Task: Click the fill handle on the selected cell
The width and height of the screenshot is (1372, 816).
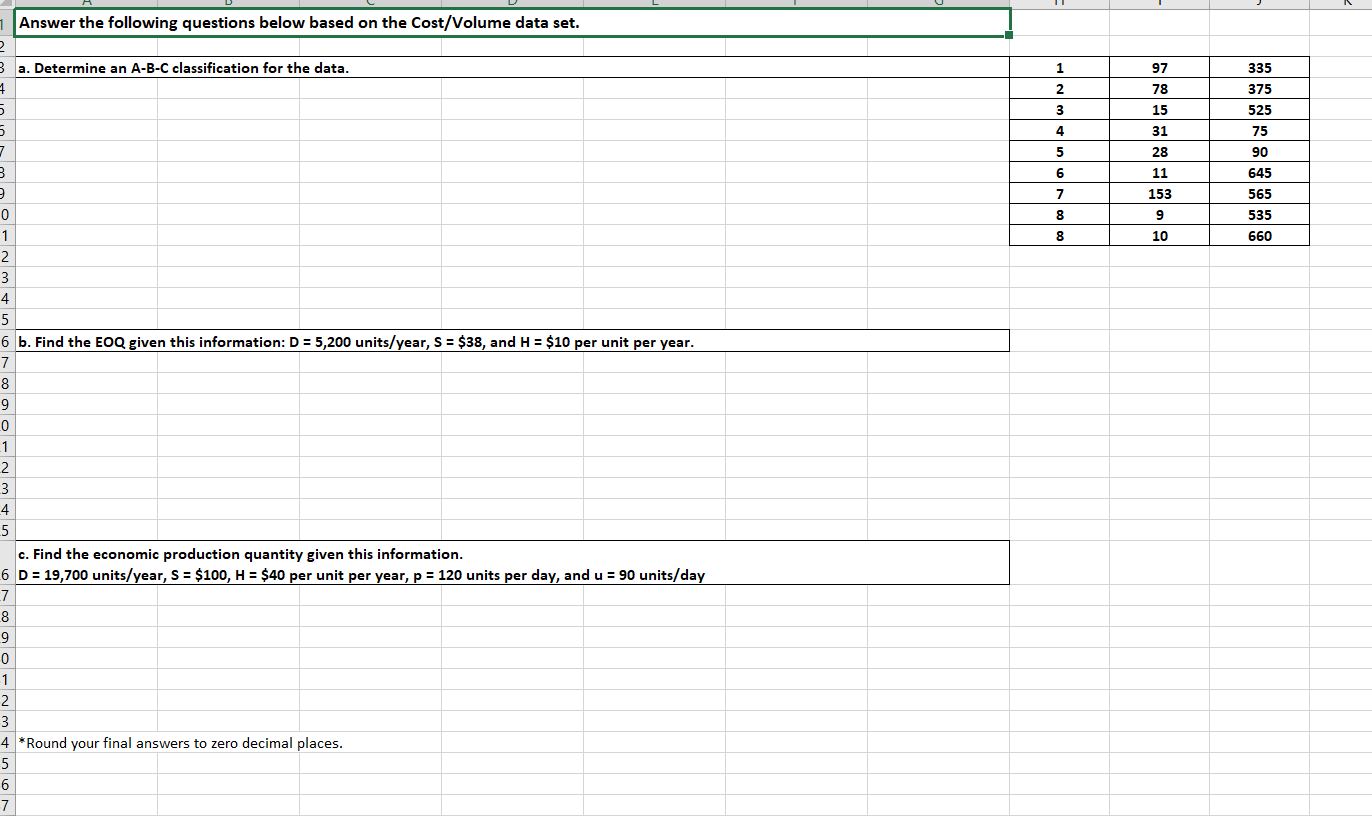Action: 1010,33
